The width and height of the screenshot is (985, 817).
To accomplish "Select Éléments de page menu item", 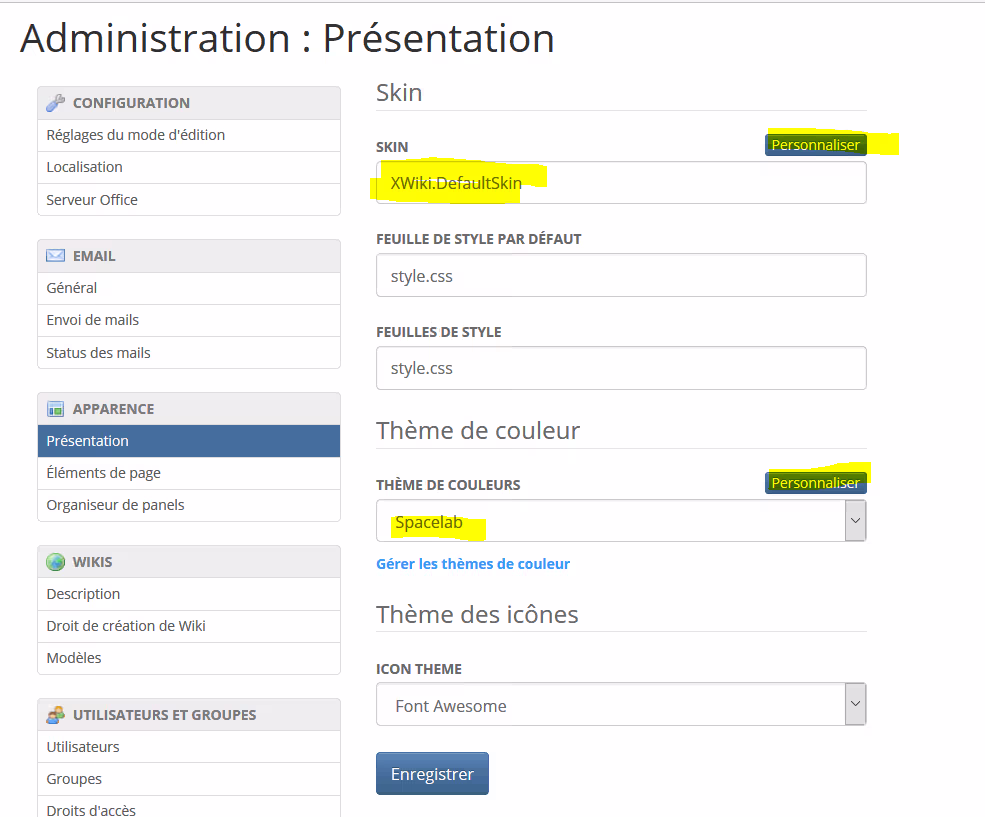I will [103, 473].
